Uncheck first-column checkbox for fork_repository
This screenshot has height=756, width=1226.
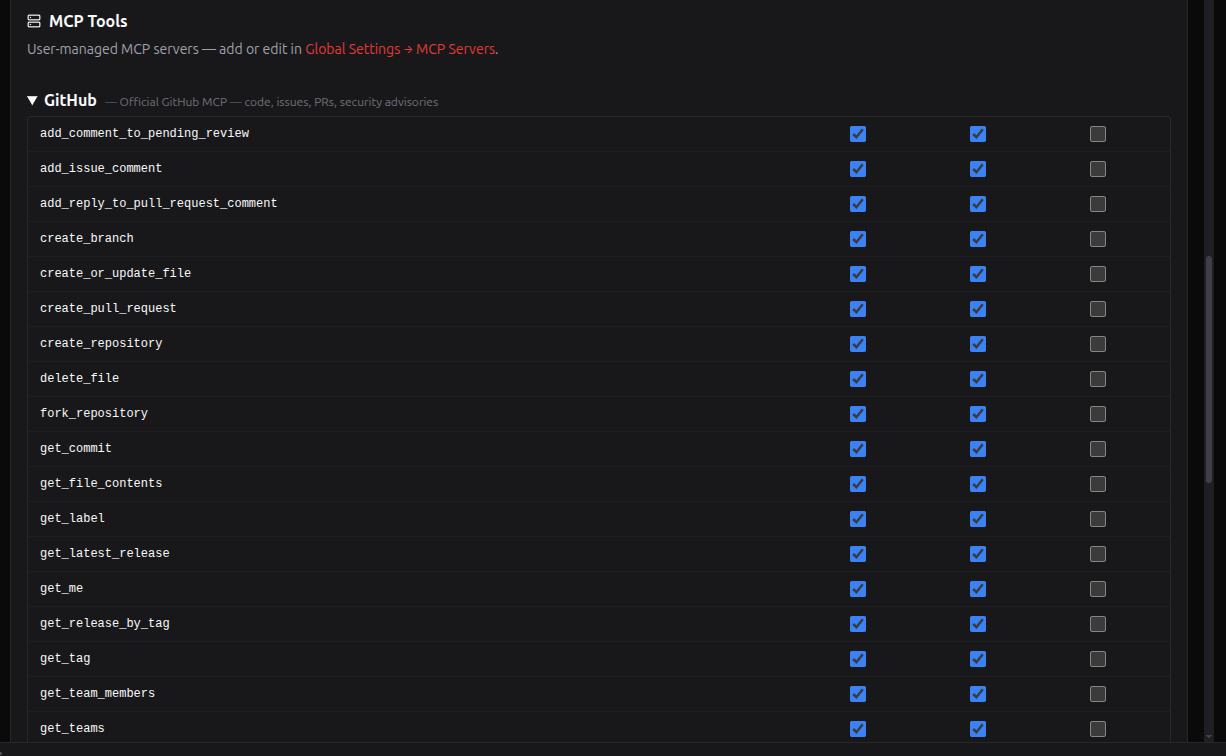(858, 414)
